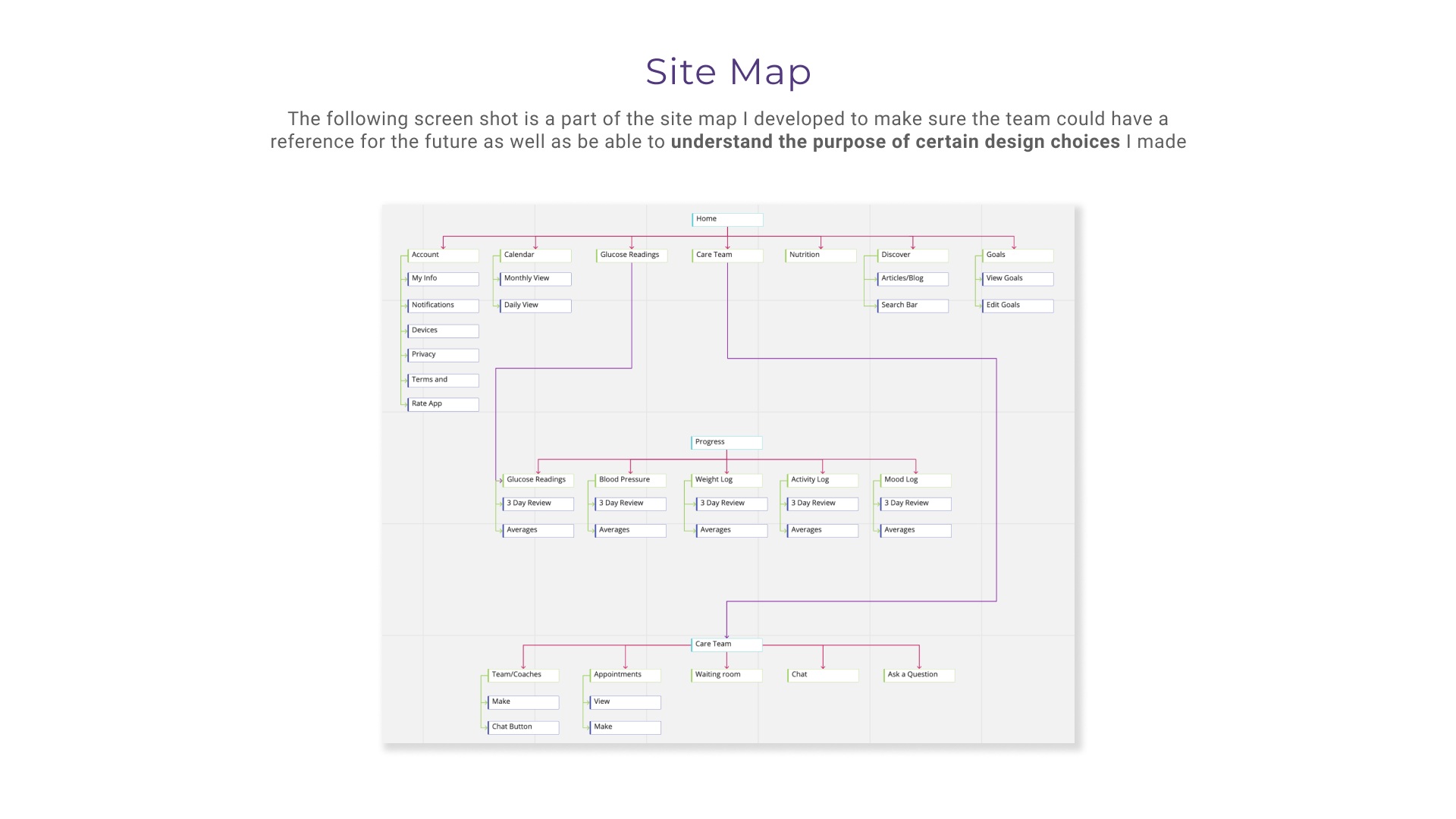Click the Daily View box
1456x819 pixels.
535,306
